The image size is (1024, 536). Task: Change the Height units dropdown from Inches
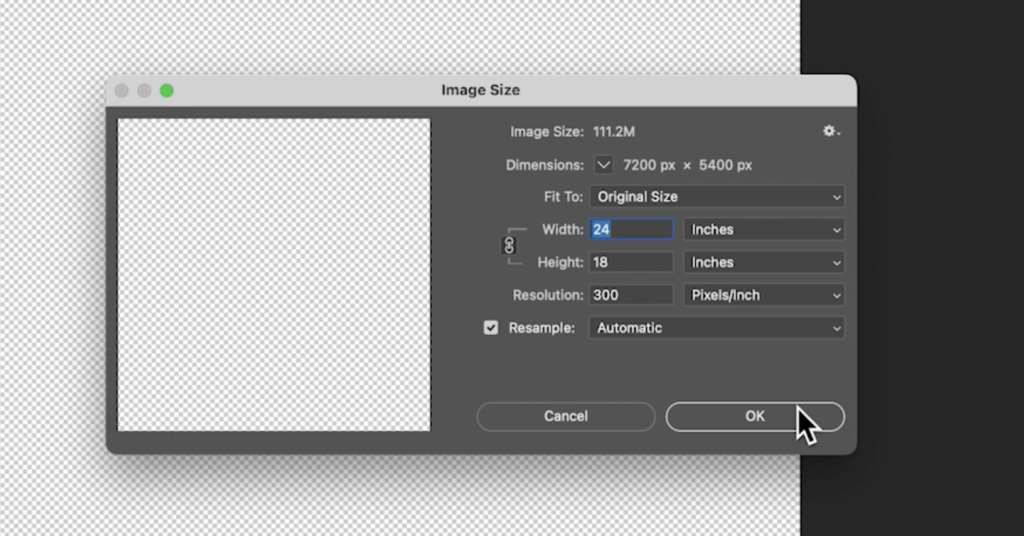coord(764,262)
